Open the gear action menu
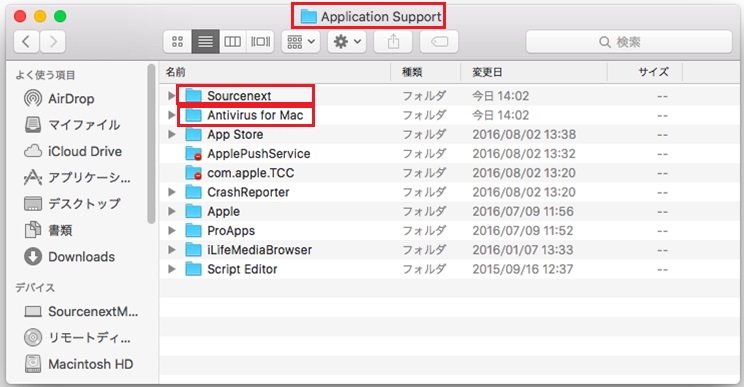The image size is (744, 387). click(347, 42)
